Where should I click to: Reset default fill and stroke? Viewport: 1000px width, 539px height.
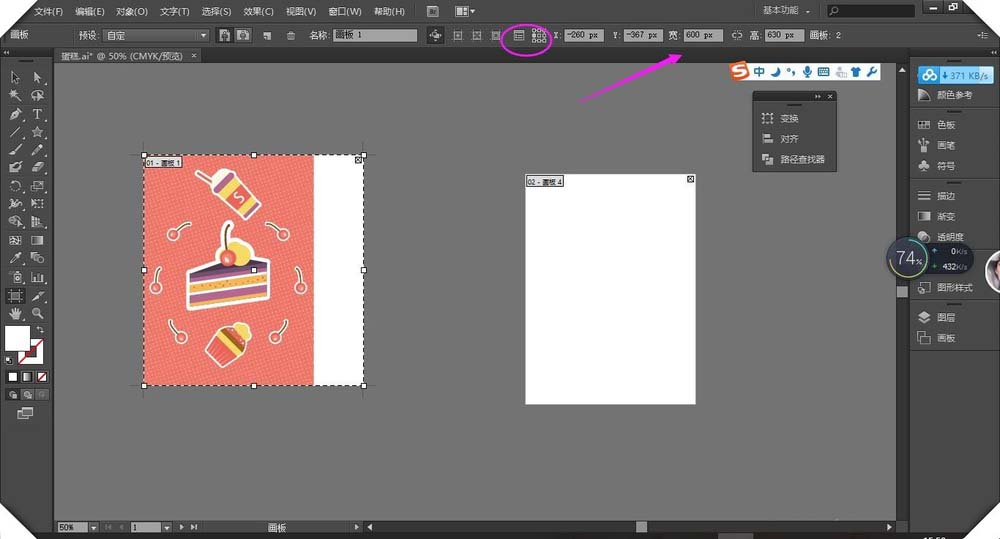click(9, 361)
